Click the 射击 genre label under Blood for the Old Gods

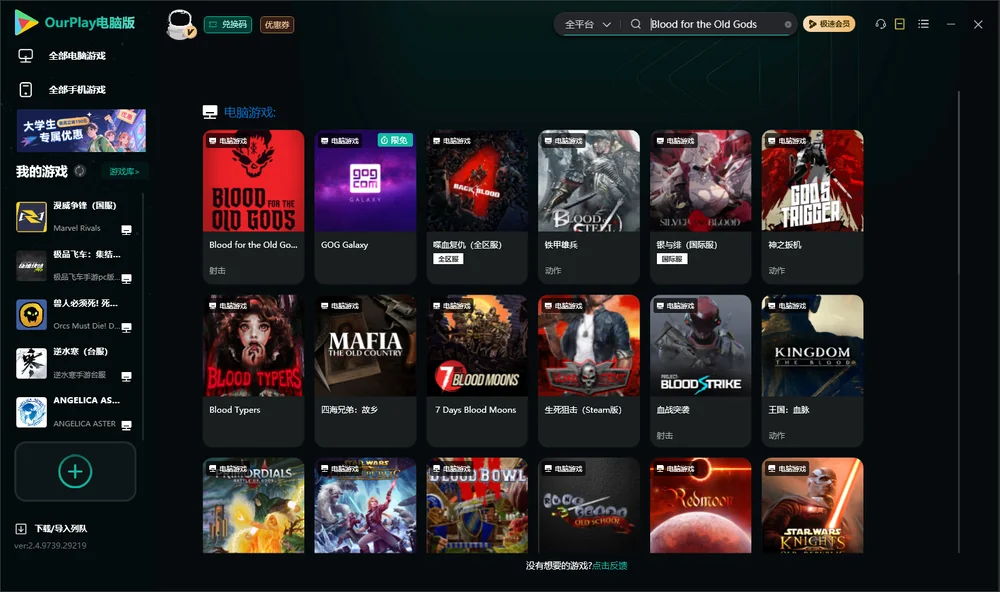217,270
